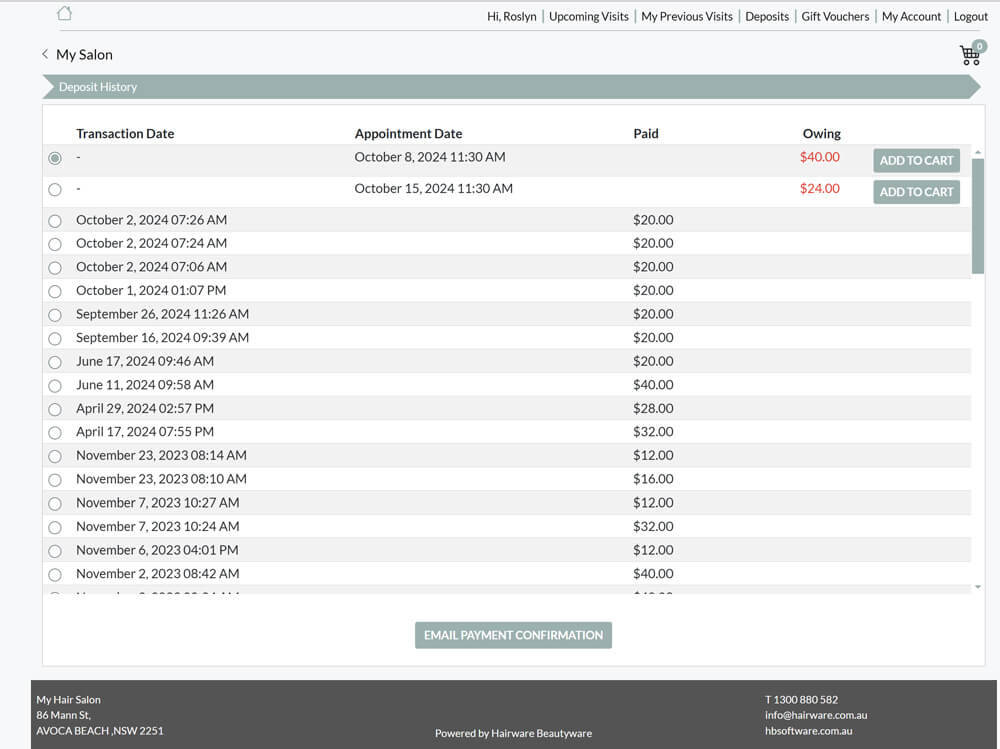Open the info@hairware.com.au email link
Image resolution: width=1000 pixels, height=749 pixels.
(x=815, y=715)
